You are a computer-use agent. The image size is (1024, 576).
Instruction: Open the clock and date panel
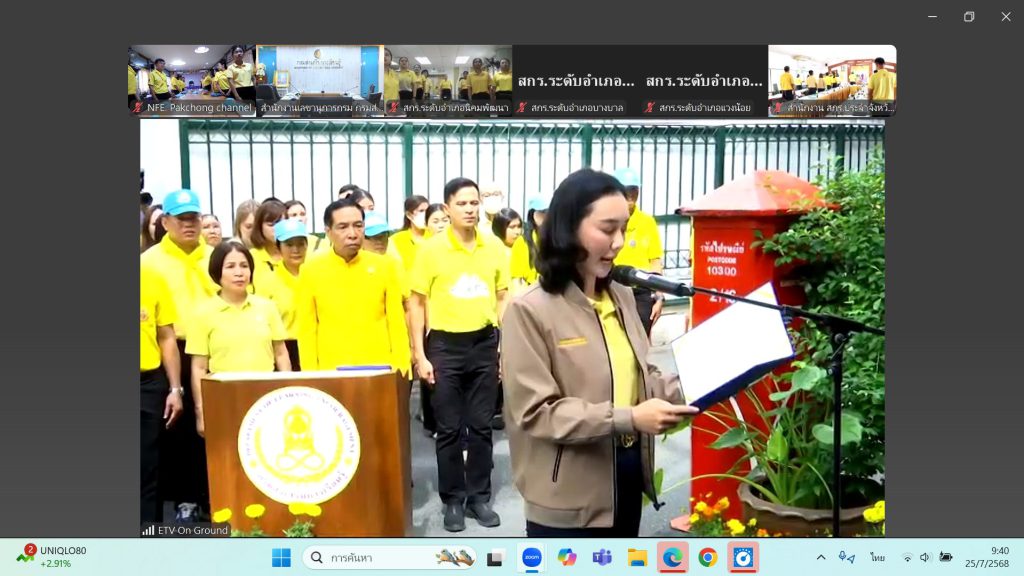pyautogui.click(x=986, y=557)
